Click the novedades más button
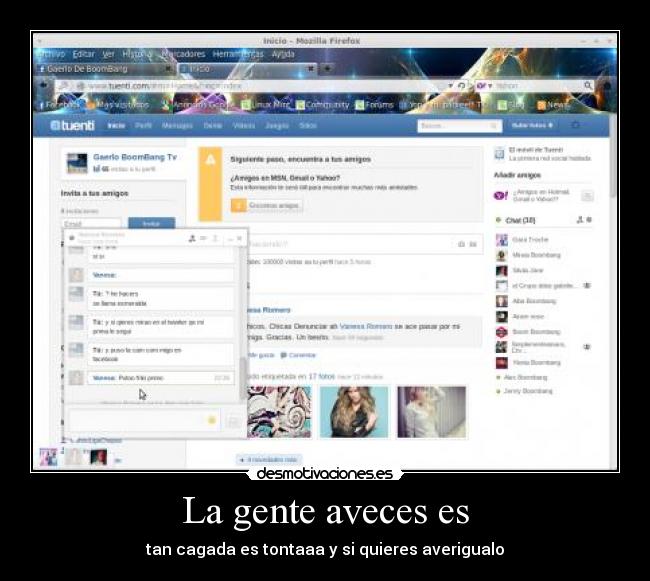Viewport: 650px width, 581px height. (269, 460)
